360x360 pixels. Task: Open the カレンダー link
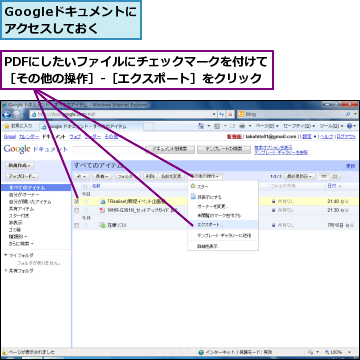[29, 137]
